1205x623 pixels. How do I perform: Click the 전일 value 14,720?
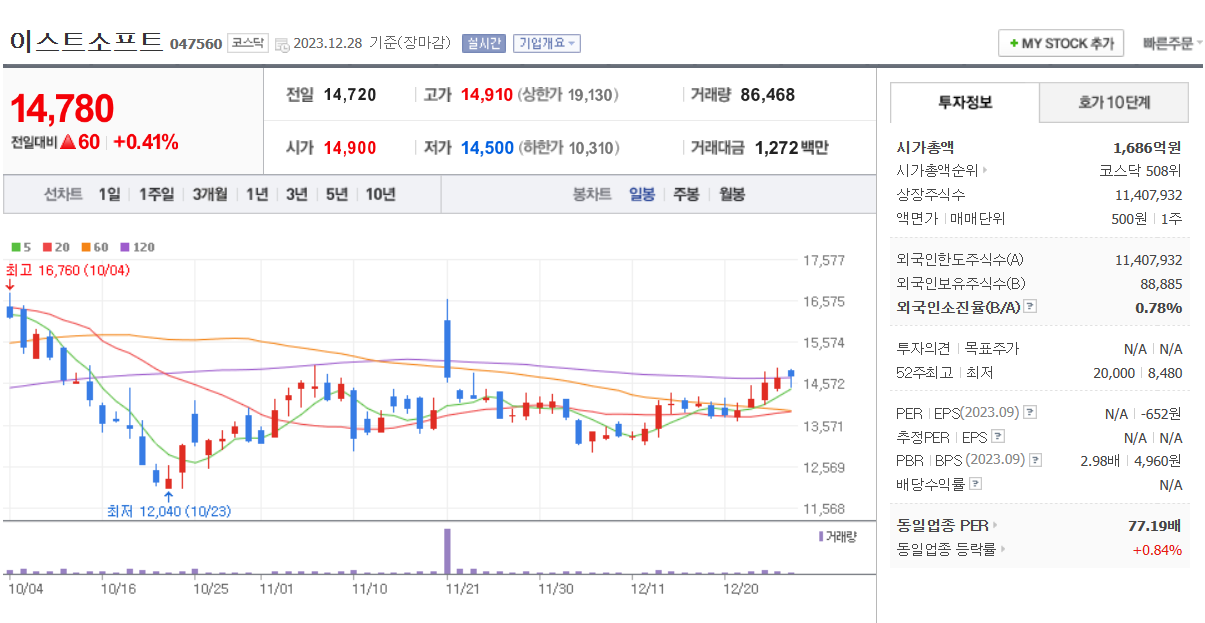(350, 95)
